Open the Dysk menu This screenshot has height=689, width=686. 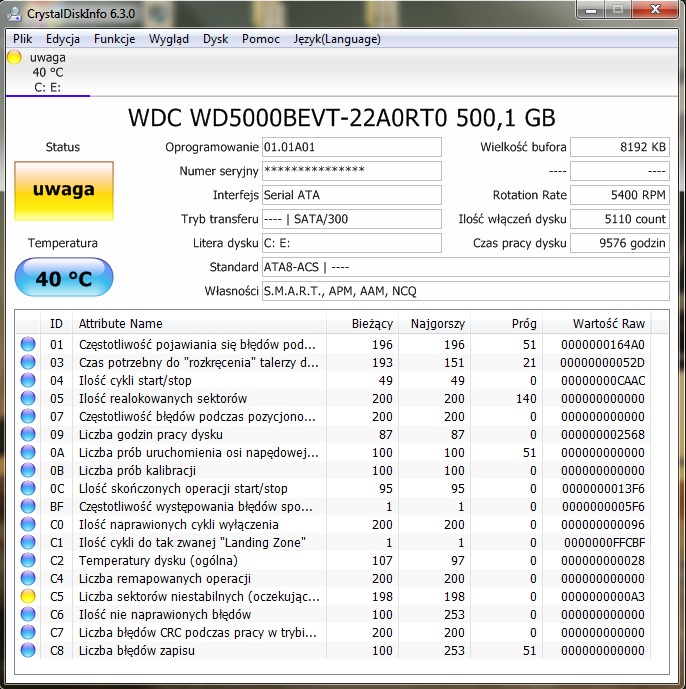215,39
